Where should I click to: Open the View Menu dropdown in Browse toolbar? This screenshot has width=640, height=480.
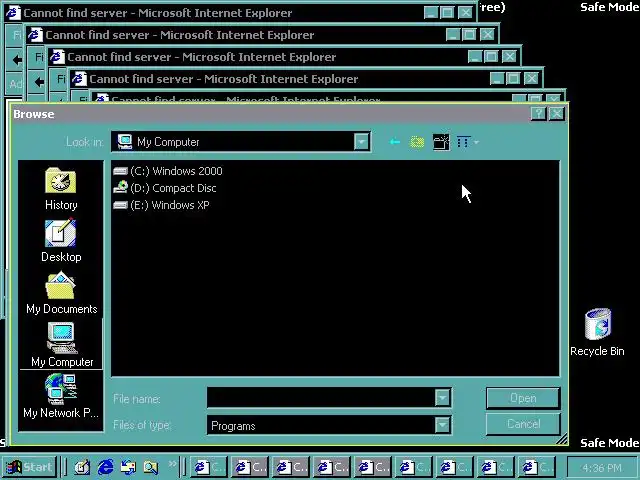(467, 142)
